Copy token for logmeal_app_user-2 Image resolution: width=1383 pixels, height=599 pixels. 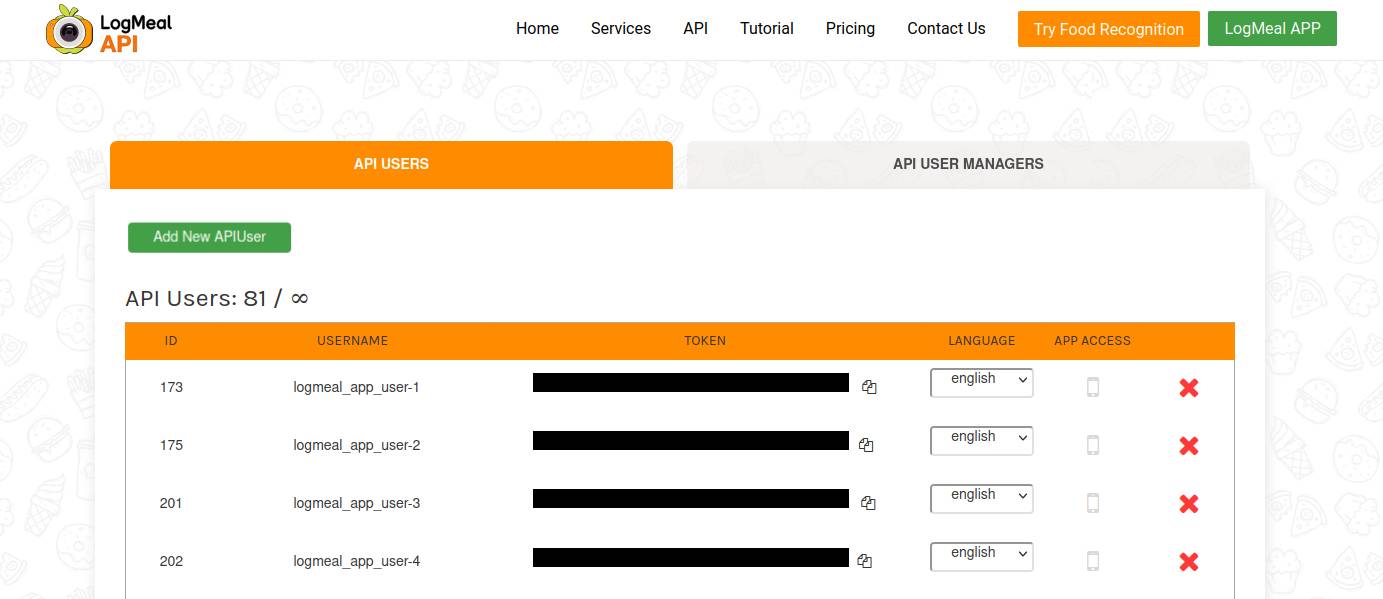click(x=866, y=445)
